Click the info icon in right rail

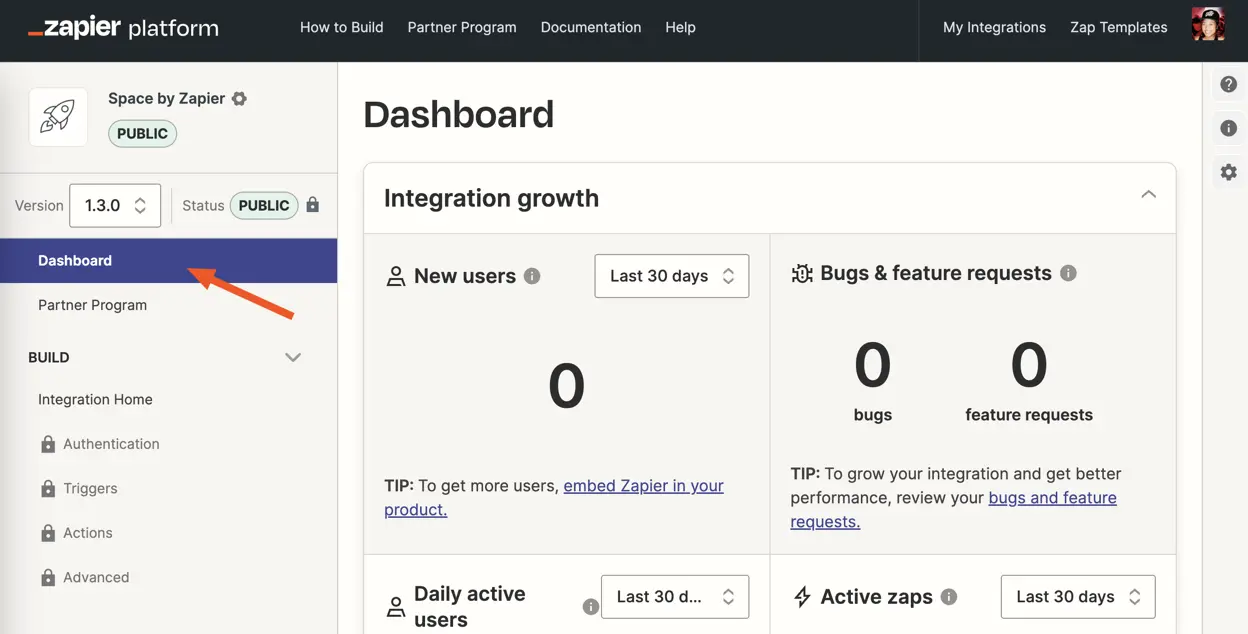click(1229, 128)
